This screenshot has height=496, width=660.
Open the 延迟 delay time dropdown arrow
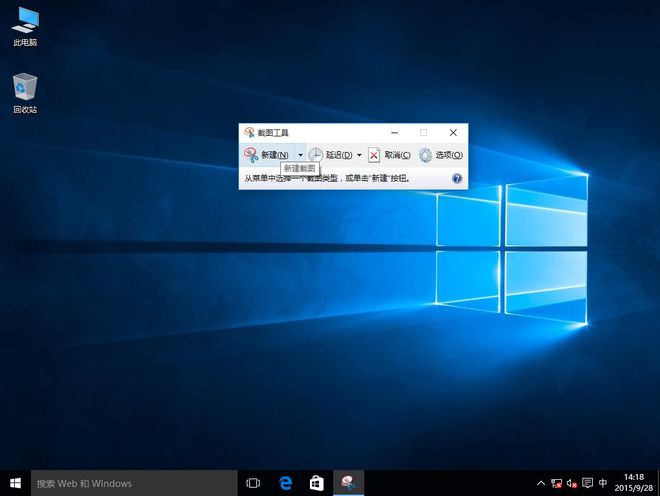coord(359,155)
